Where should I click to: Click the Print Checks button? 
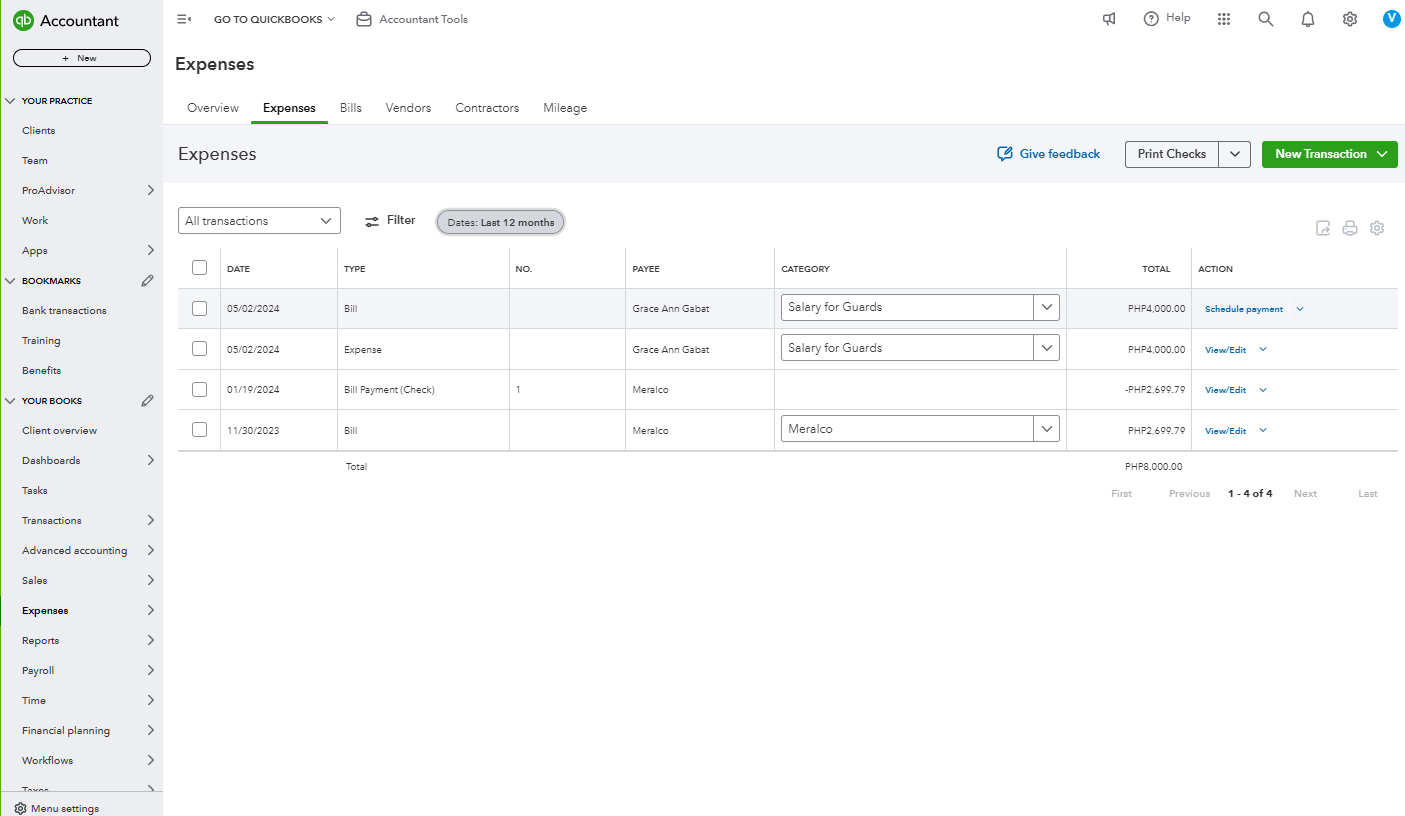click(1172, 154)
